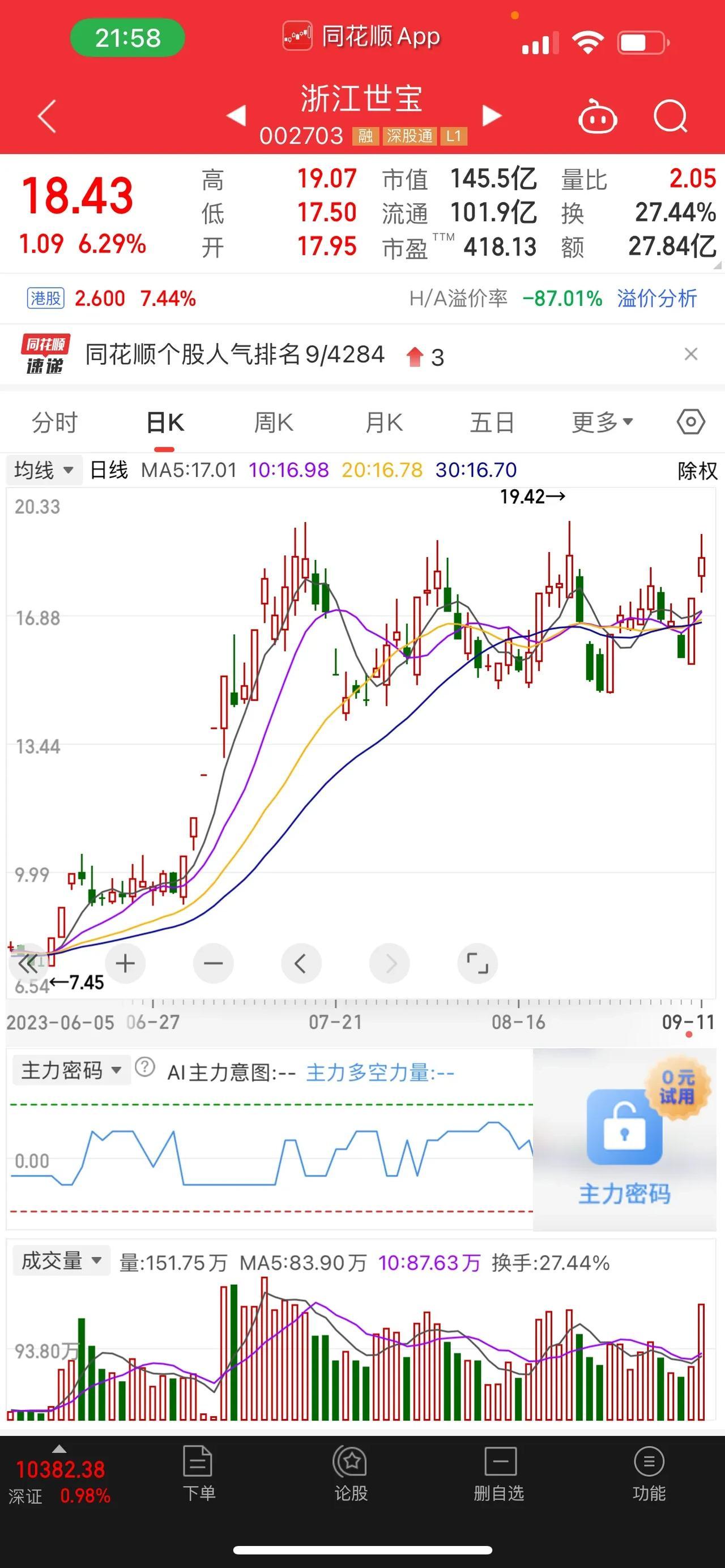Tap the L1 level badge
The height and width of the screenshot is (1568, 725).
coord(454,136)
